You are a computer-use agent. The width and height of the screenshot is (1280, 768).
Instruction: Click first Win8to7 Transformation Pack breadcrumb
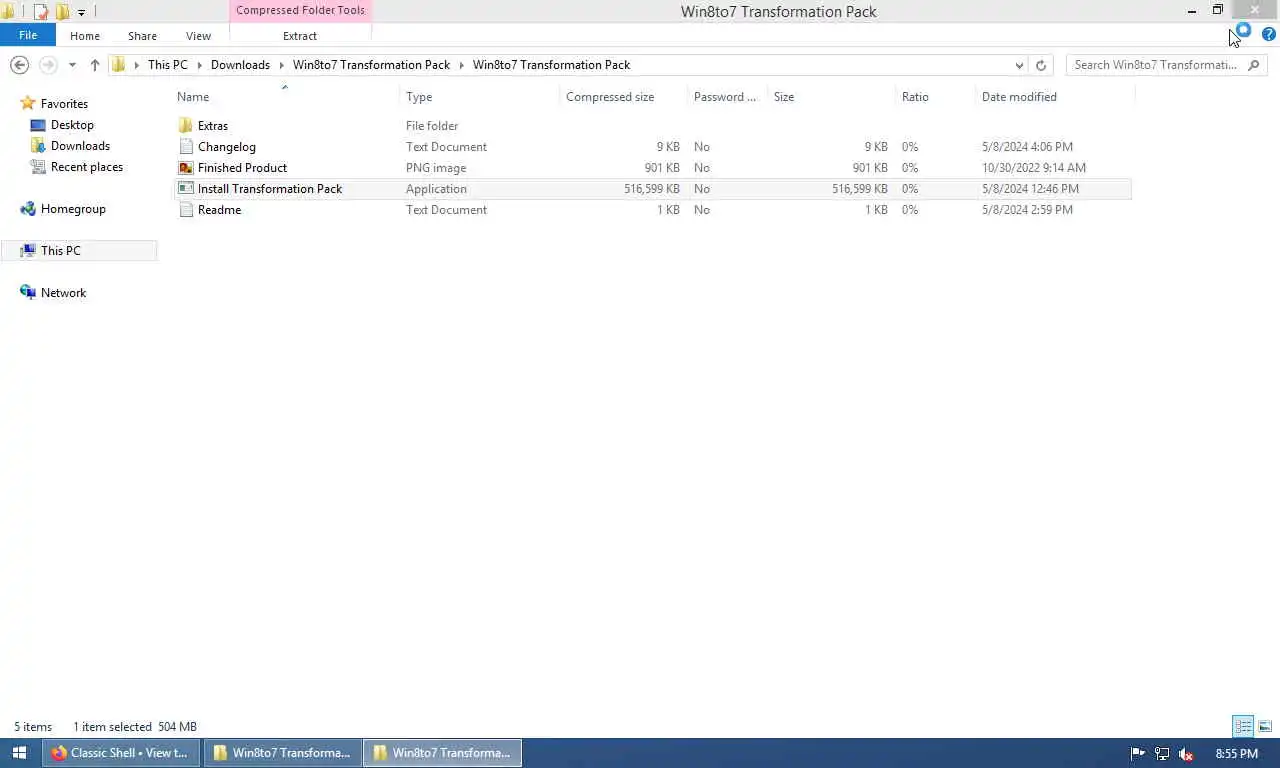click(371, 65)
